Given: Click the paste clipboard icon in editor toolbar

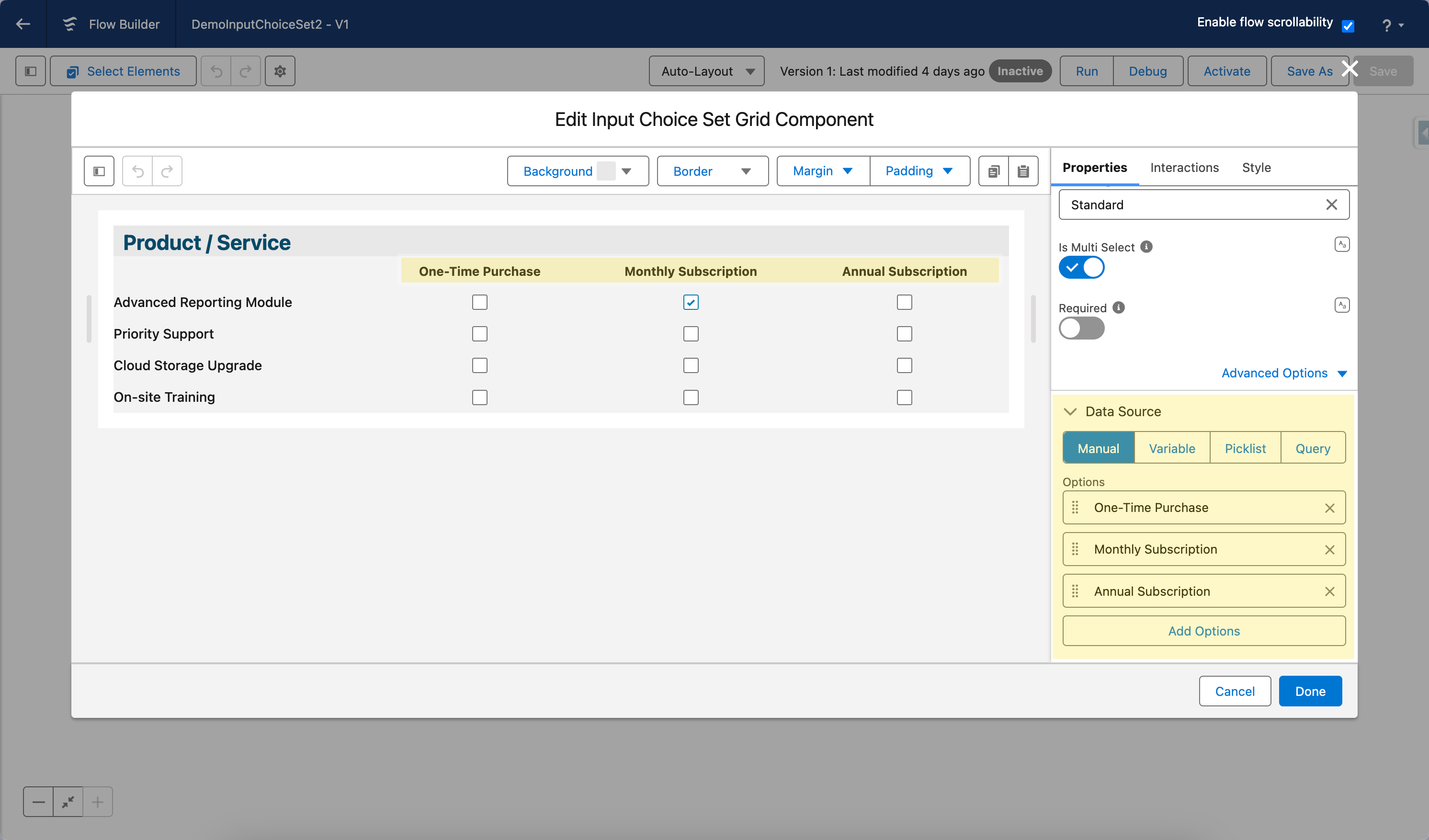Looking at the screenshot, I should tap(1023, 171).
